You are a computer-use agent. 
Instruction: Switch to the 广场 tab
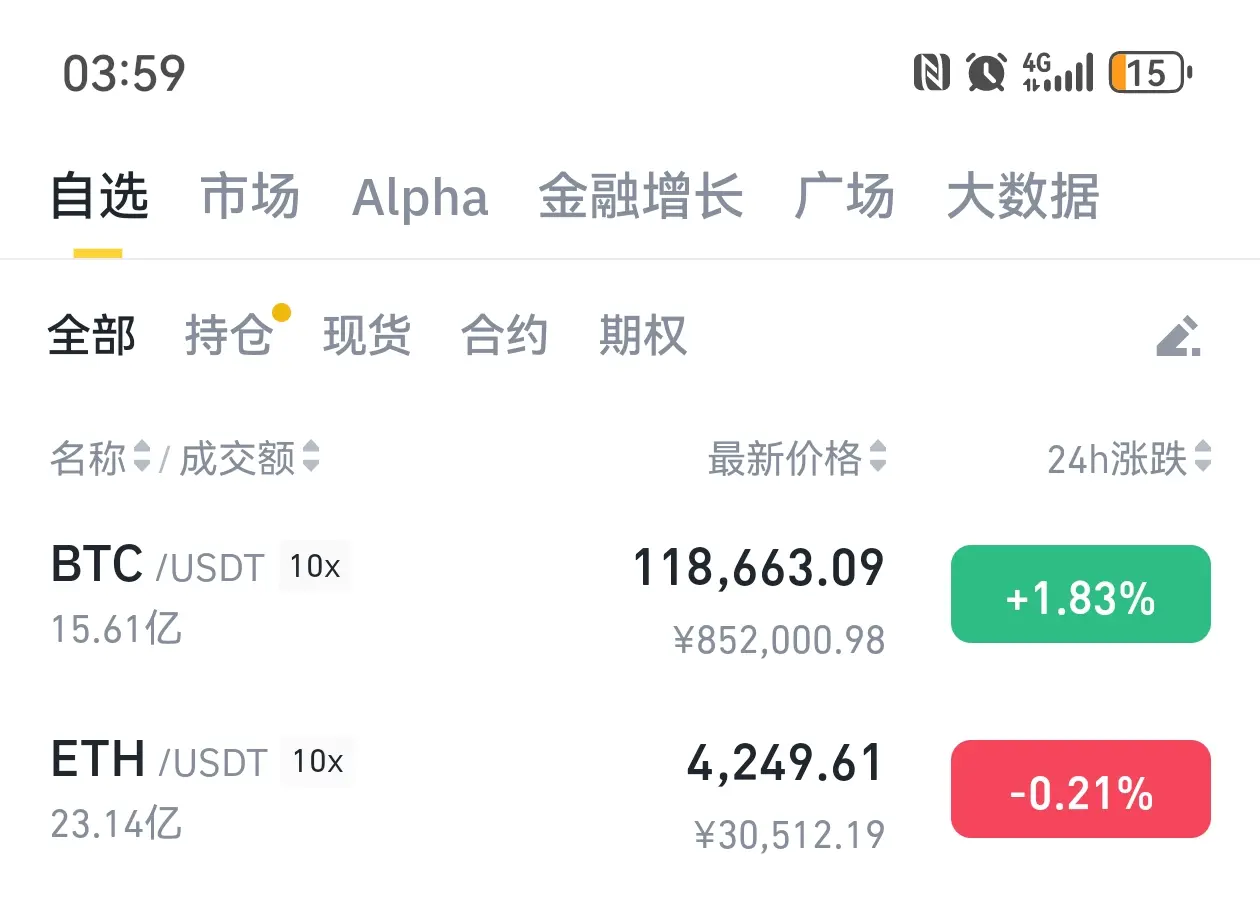(844, 196)
